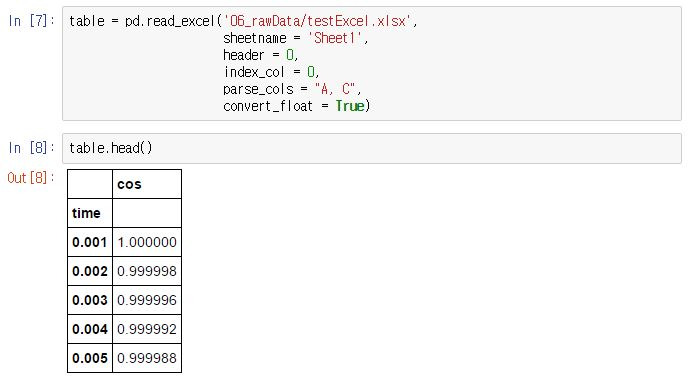The height and width of the screenshot is (384, 692).
Task: Click index value 0.001
Action: point(90,242)
